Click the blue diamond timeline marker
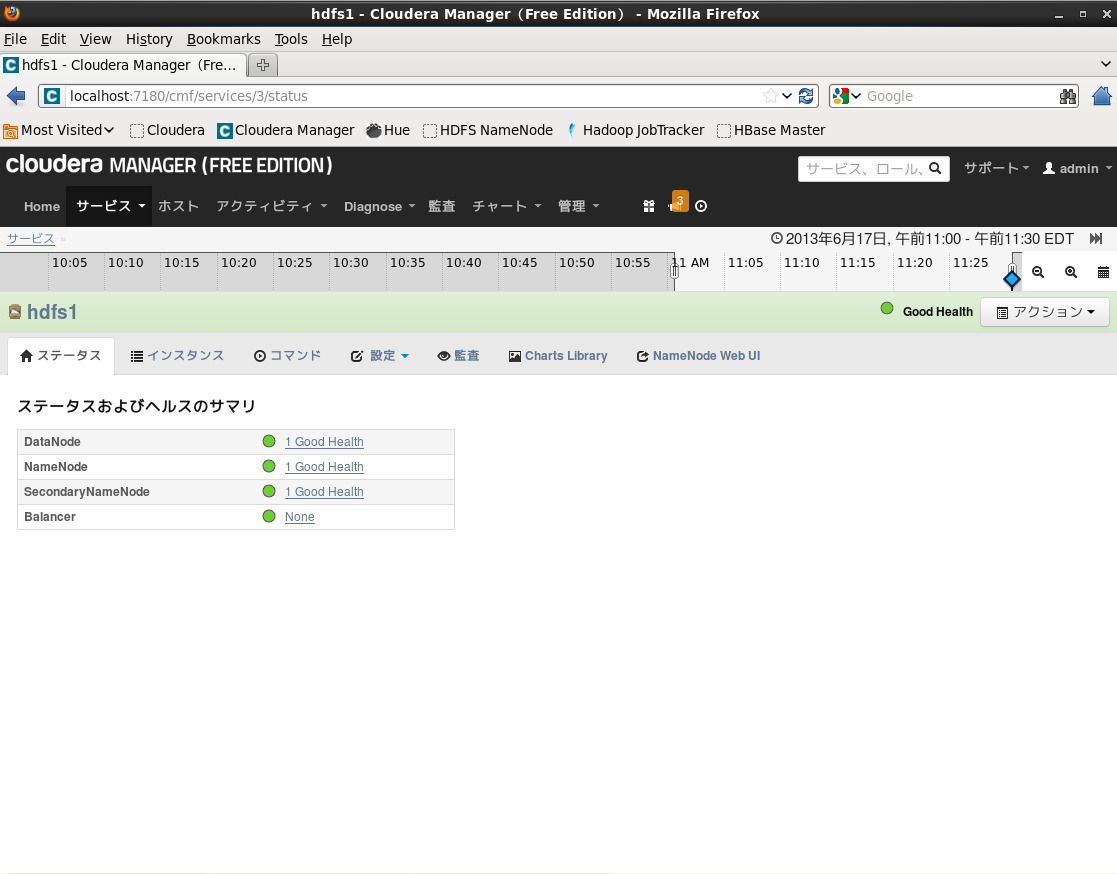The width and height of the screenshot is (1117, 874). pos(1012,279)
